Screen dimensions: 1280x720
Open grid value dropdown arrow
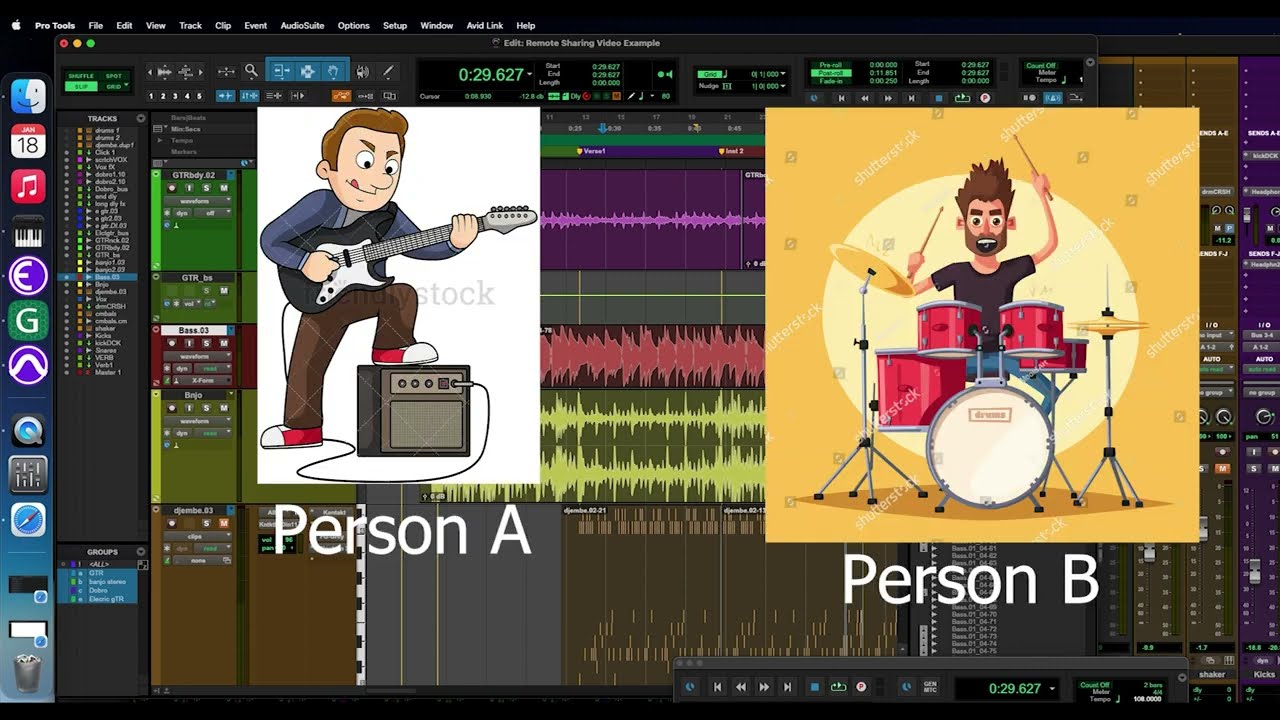point(783,74)
